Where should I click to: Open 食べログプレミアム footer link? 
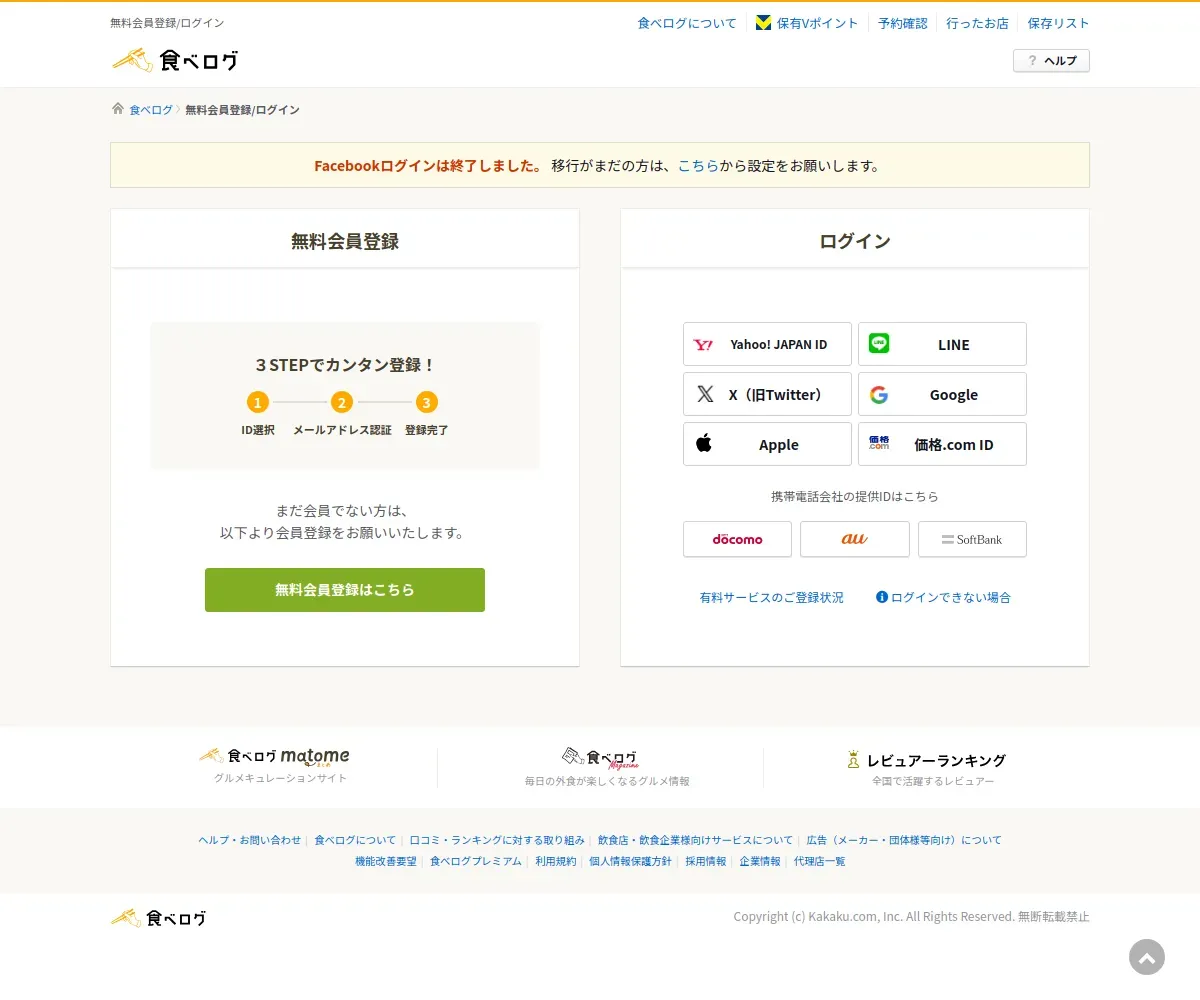(x=476, y=861)
